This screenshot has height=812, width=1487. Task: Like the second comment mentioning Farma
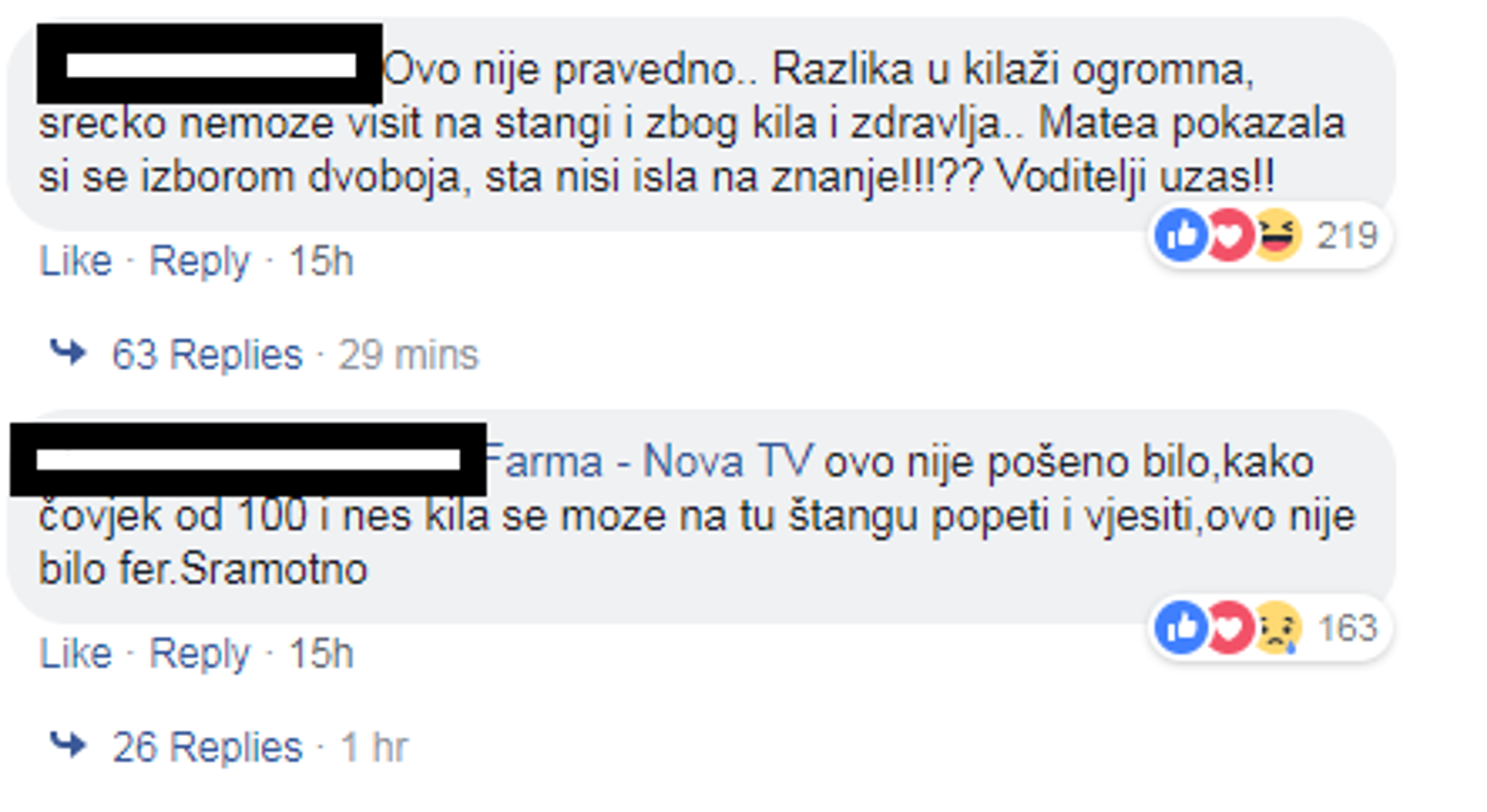[75, 654]
